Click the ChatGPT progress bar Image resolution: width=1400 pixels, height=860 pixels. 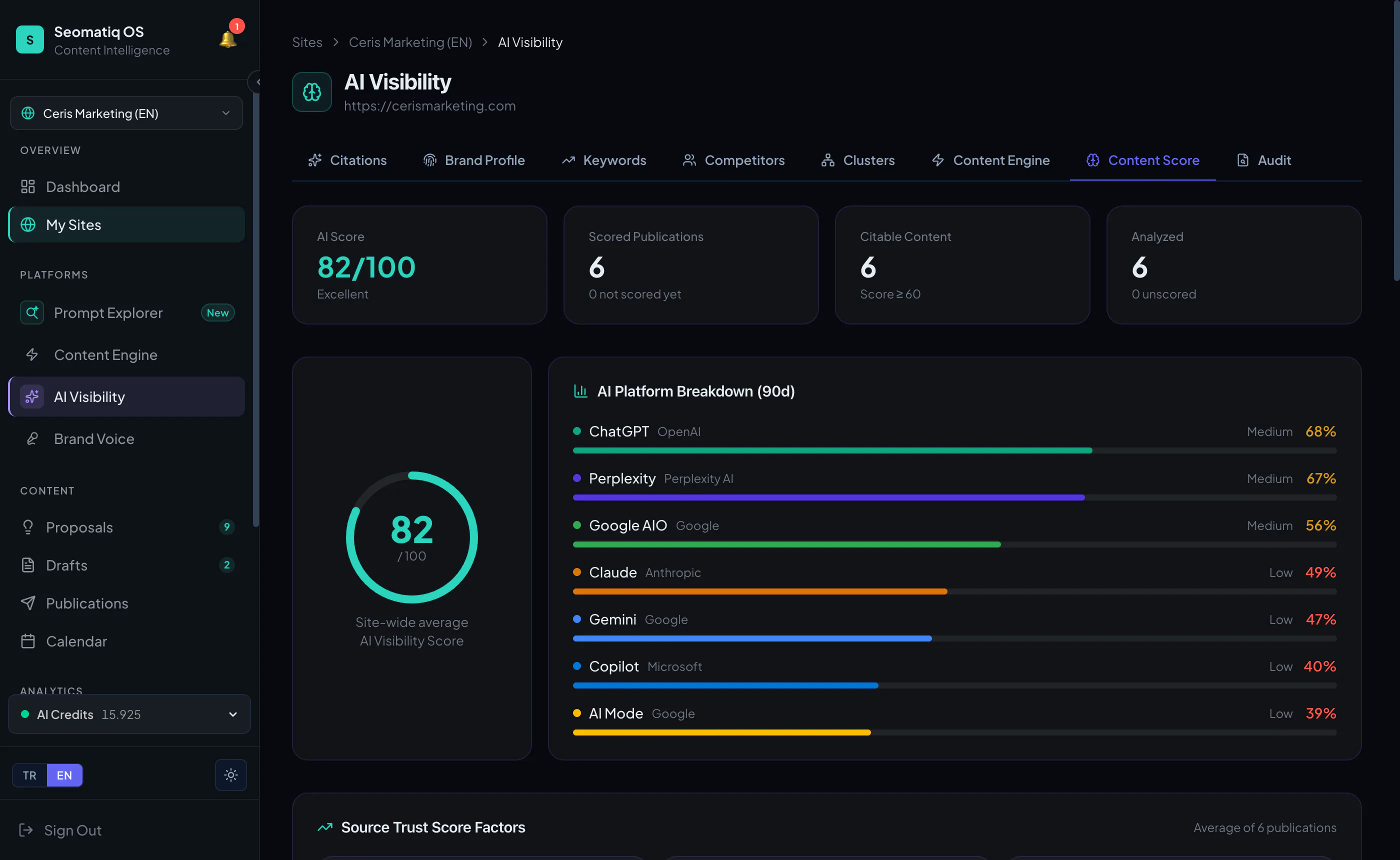click(954, 450)
